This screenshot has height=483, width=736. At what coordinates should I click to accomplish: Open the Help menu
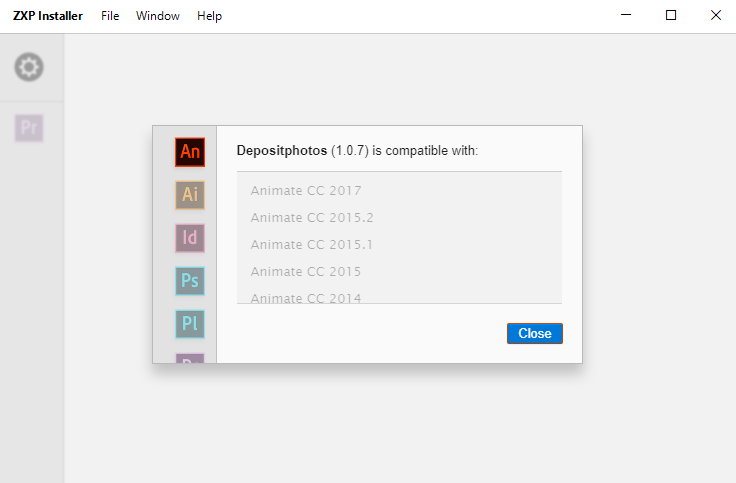(209, 16)
